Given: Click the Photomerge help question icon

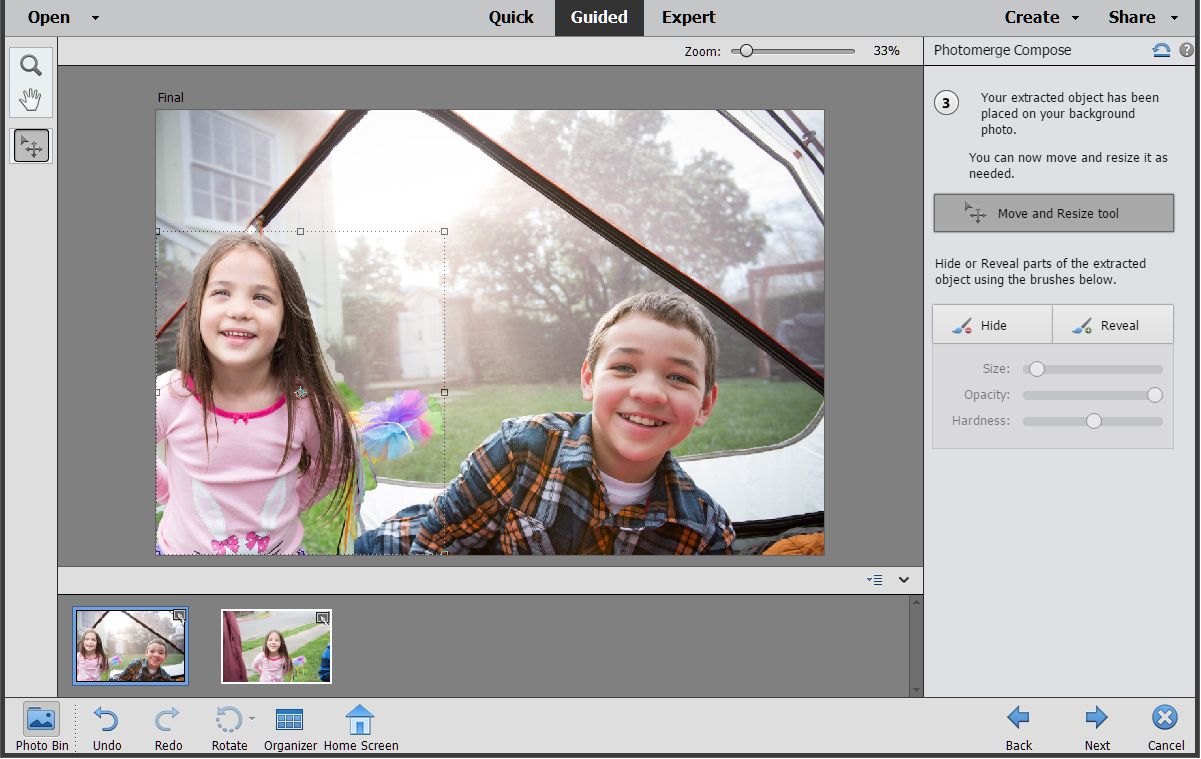Looking at the screenshot, I should (x=1186, y=50).
